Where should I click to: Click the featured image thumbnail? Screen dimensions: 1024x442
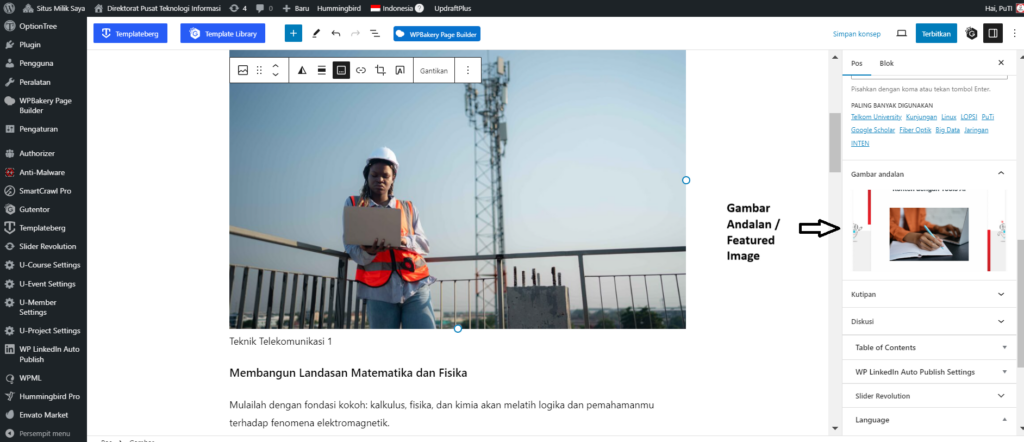[929, 230]
